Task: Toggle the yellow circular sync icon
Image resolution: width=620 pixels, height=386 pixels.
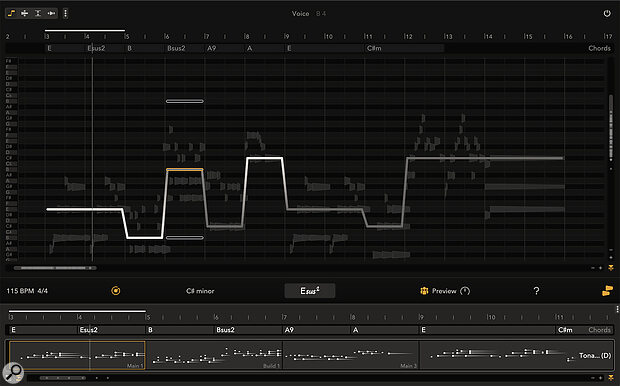Action: coord(116,291)
